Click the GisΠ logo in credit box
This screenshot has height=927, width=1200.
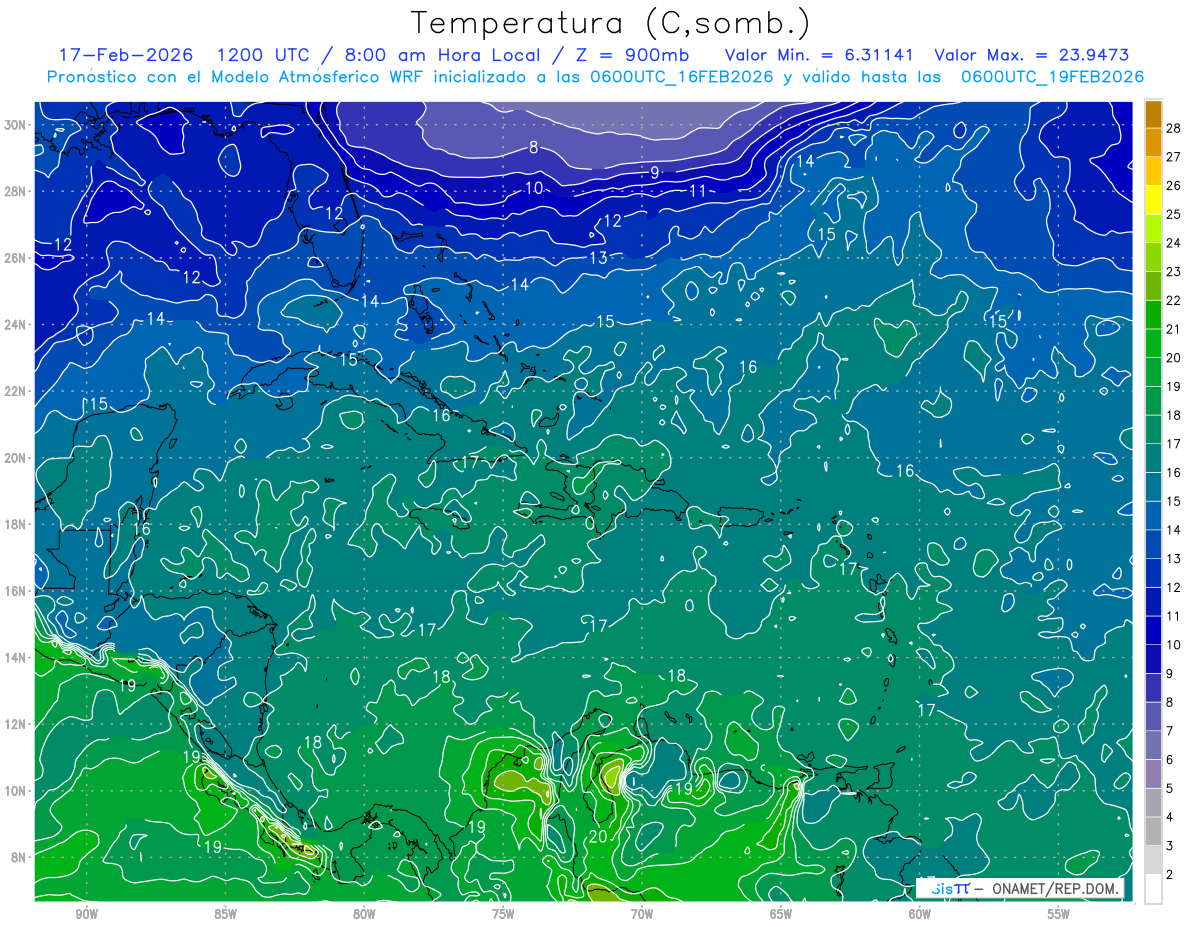(x=949, y=888)
